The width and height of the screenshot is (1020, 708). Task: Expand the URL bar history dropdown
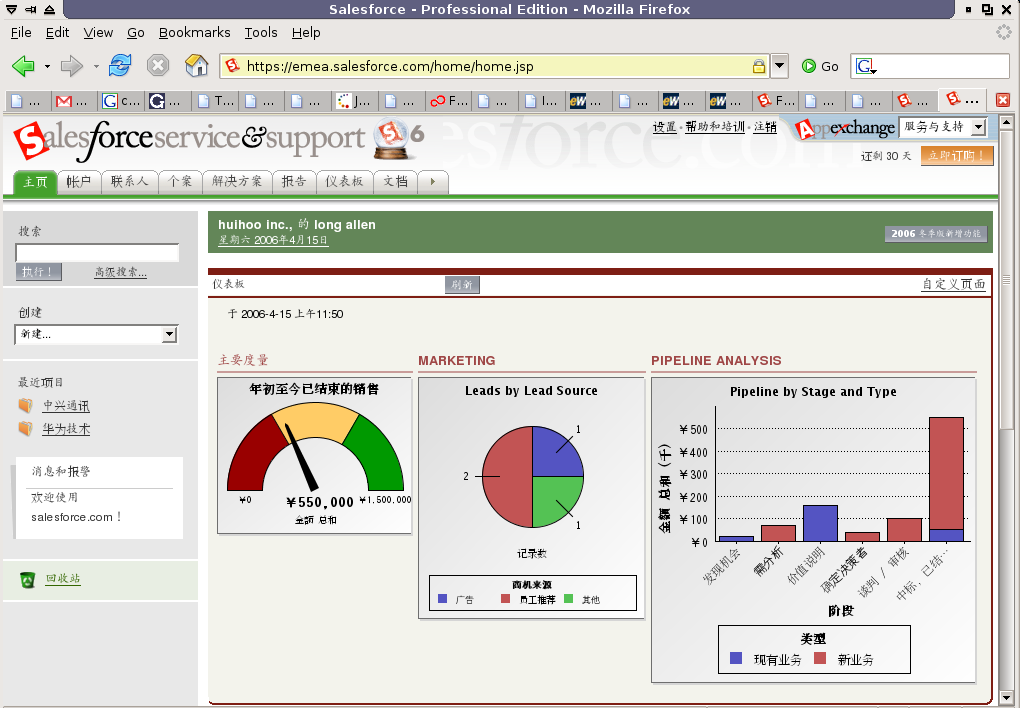click(779, 66)
